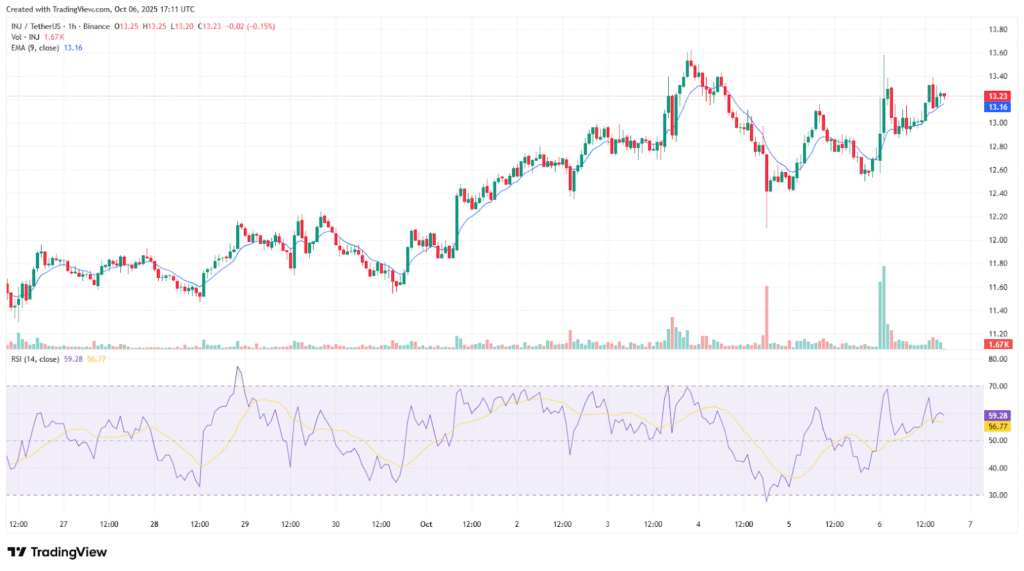This screenshot has width=1024, height=571.
Task: Click the purple 59.28 RSI value label
Action: (996, 414)
